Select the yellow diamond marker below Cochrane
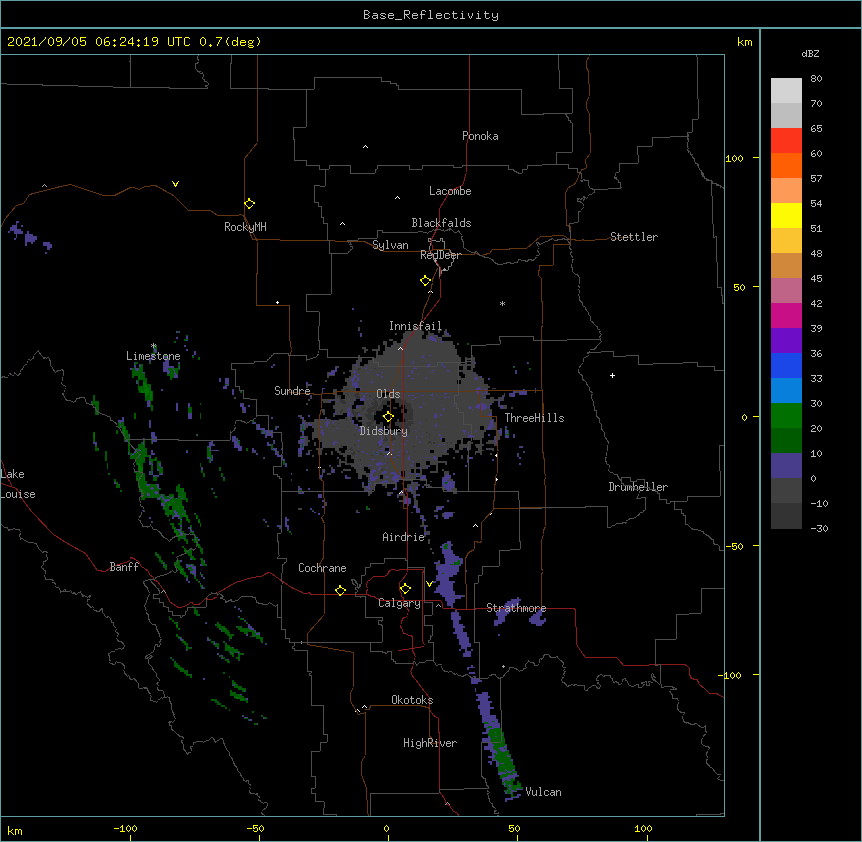This screenshot has width=862, height=842. pos(340,590)
